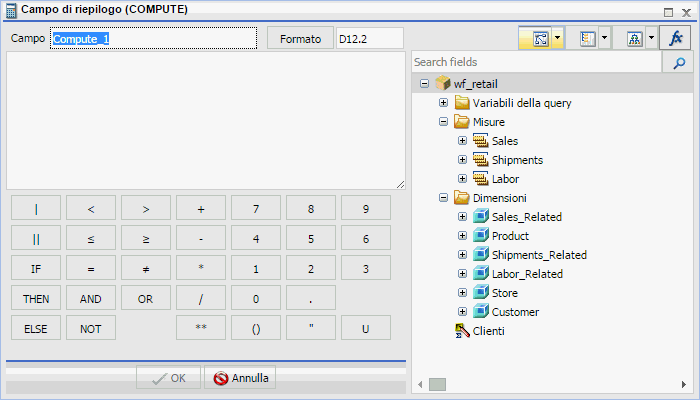
Task: Insert NOT operator
Action: coord(91,328)
